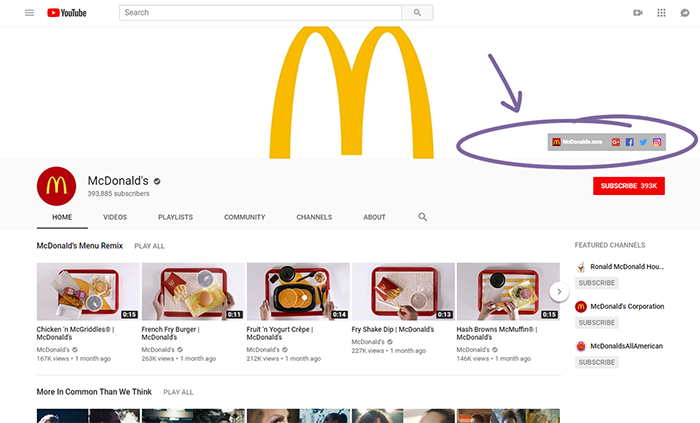Subscribe to Ronald McDonald House channel
The width and height of the screenshot is (700, 423).
[597, 283]
